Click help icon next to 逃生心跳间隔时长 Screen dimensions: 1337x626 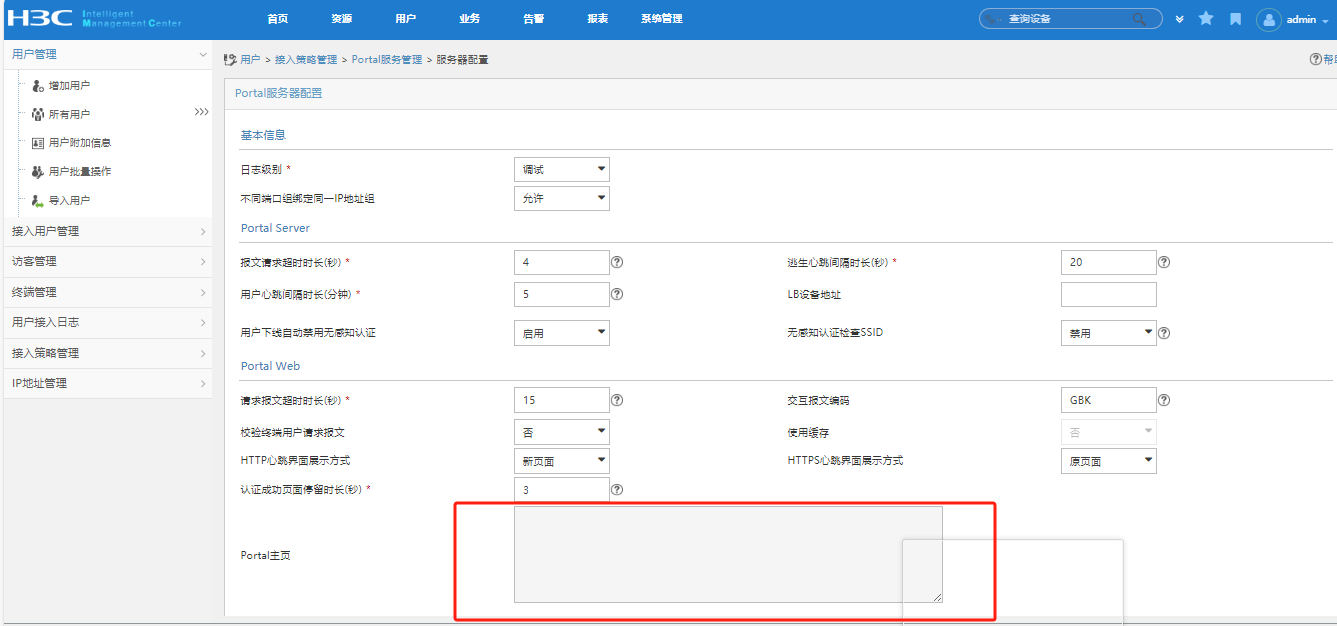pyautogui.click(x=1164, y=262)
